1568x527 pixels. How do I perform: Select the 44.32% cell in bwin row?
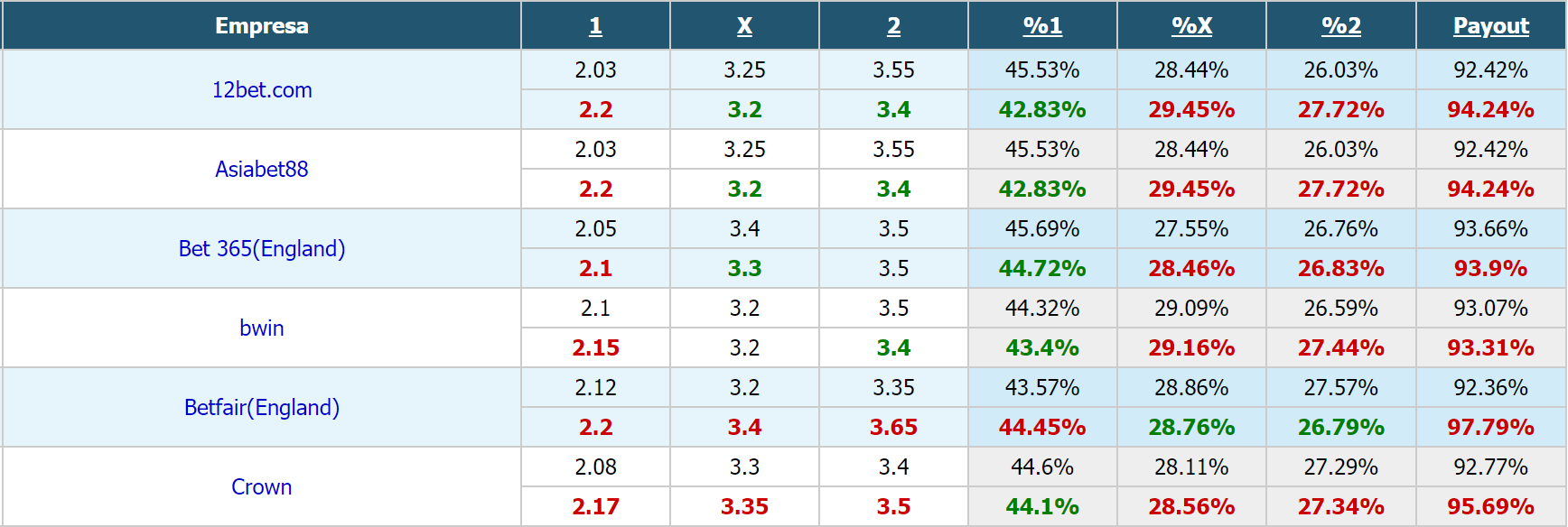pos(1042,309)
